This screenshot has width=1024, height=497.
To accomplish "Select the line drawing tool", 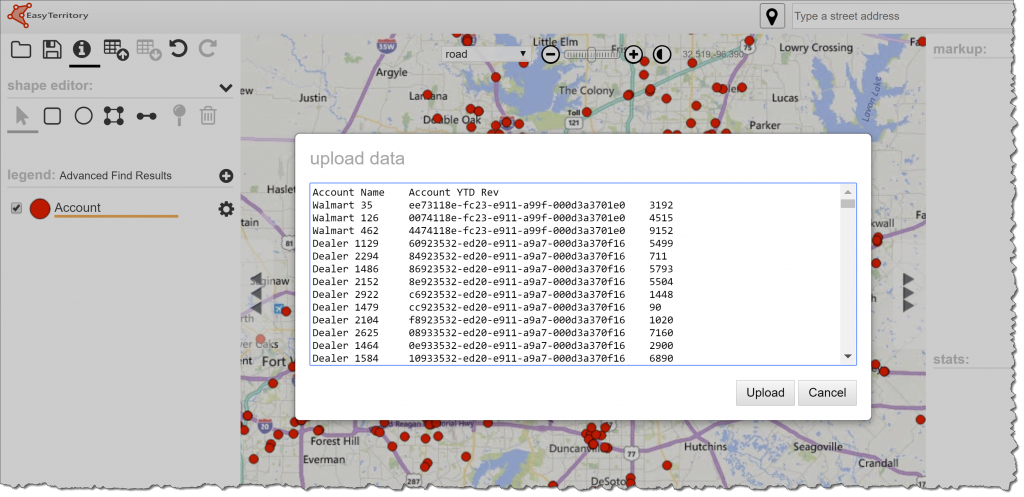I will 146,116.
